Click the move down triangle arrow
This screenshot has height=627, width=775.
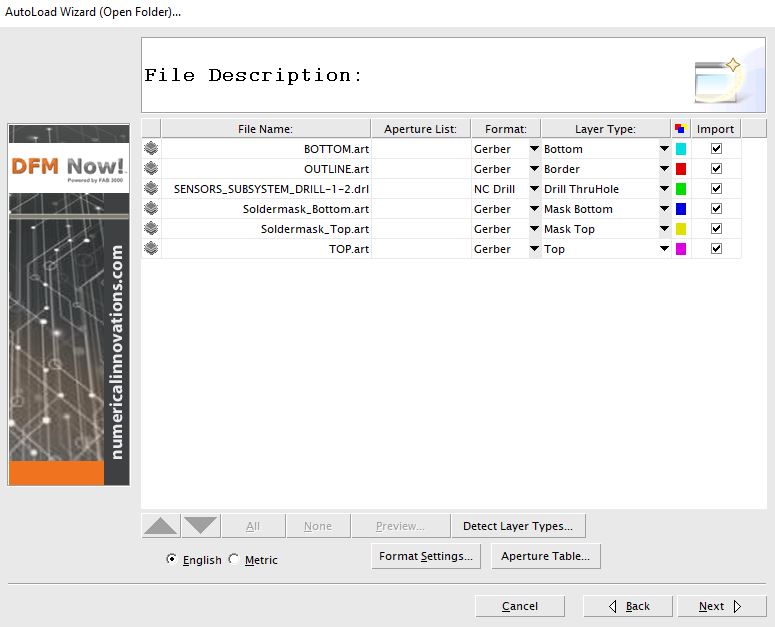coord(201,526)
